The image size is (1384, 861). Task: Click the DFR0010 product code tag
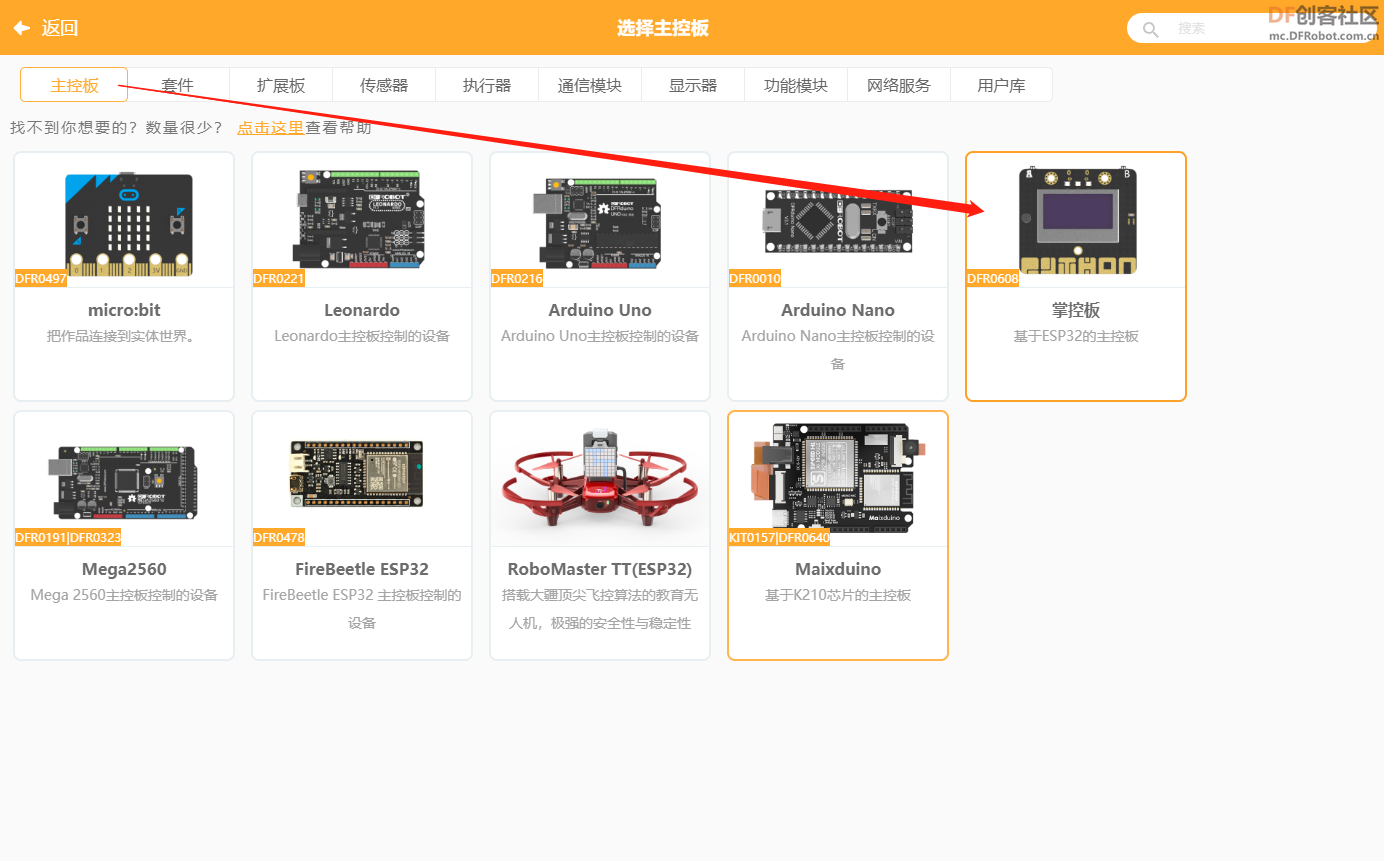click(x=755, y=278)
